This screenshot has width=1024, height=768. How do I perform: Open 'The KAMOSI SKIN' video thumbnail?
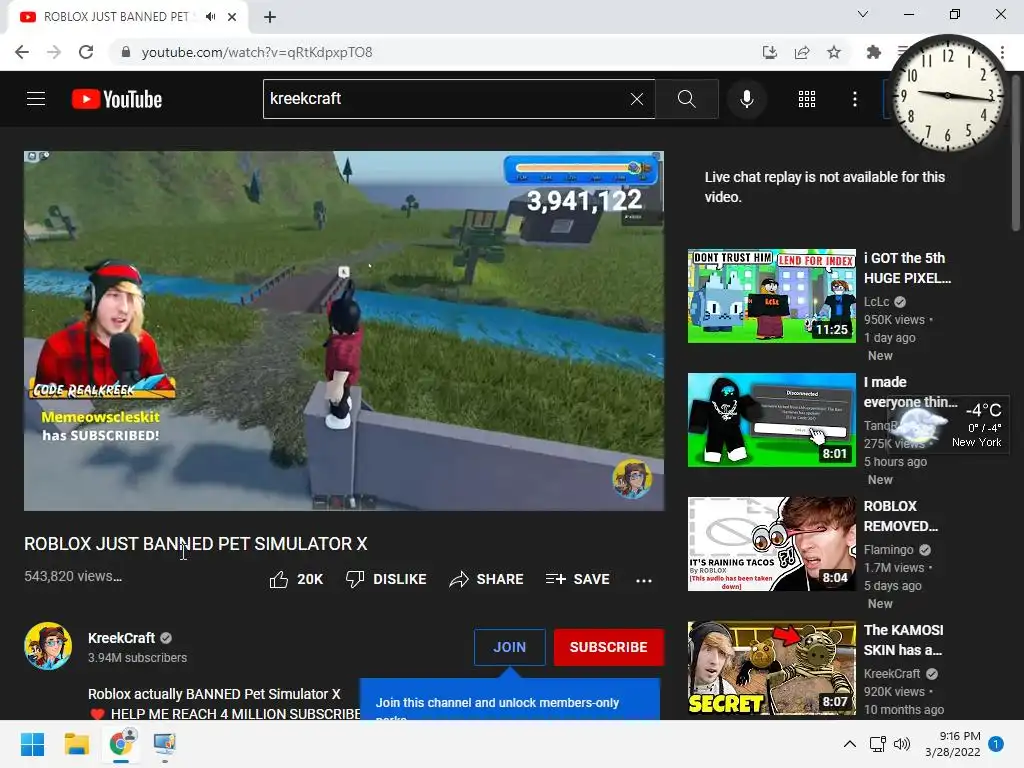771,667
